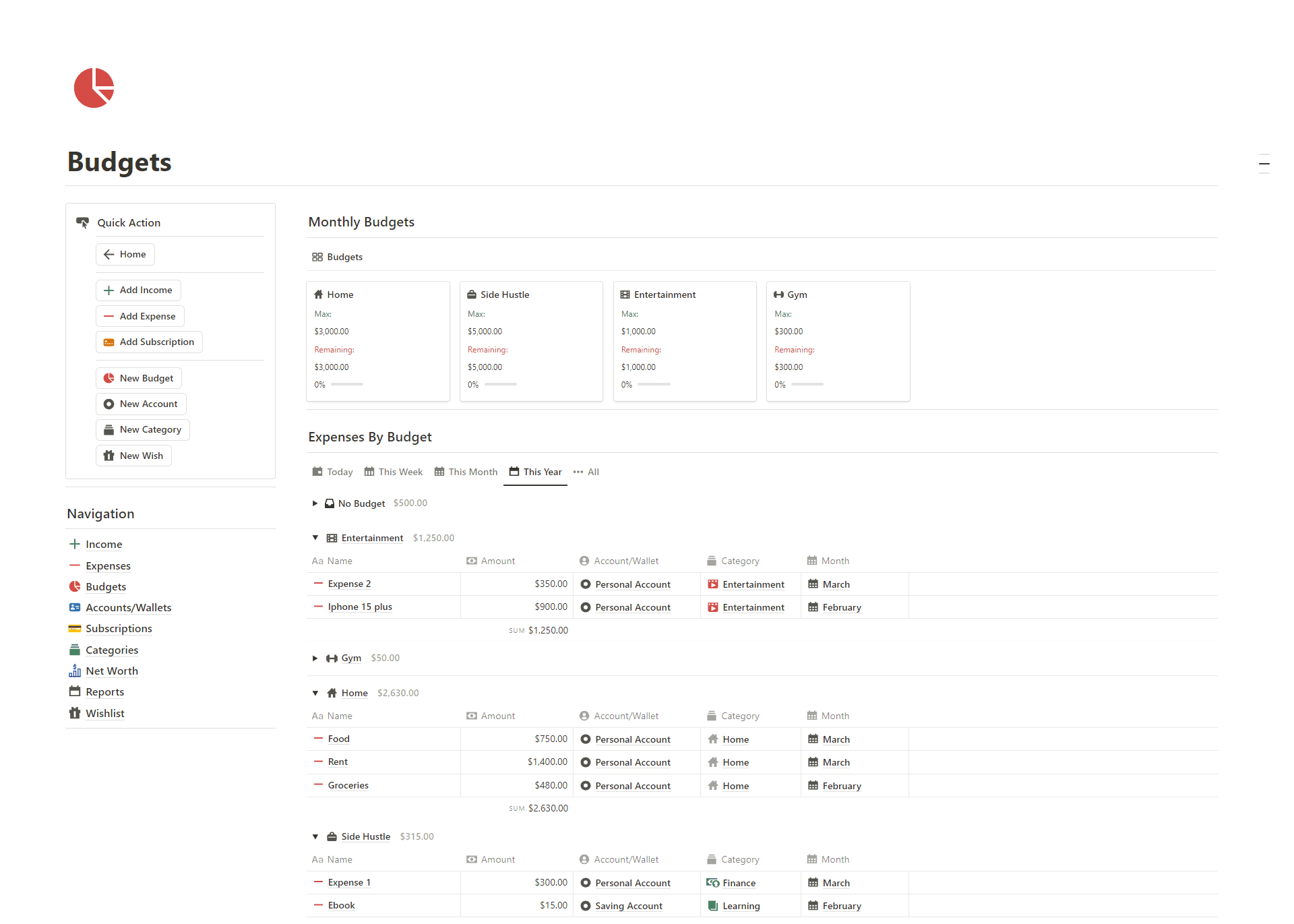The height and width of the screenshot is (924, 1294).
Task: Click the Wishlist icon in navigation
Action: click(x=77, y=712)
